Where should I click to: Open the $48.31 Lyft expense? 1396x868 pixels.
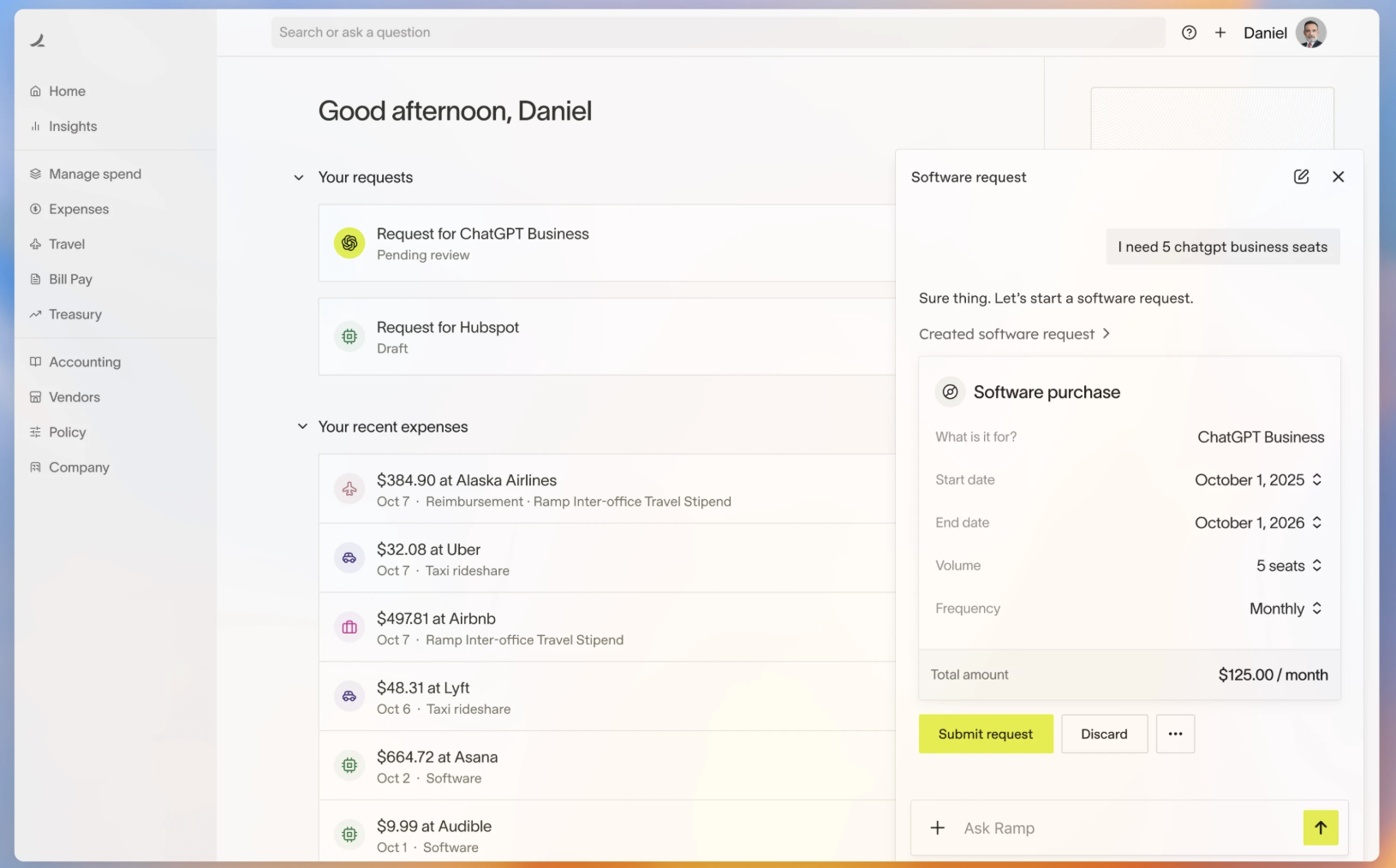point(607,697)
